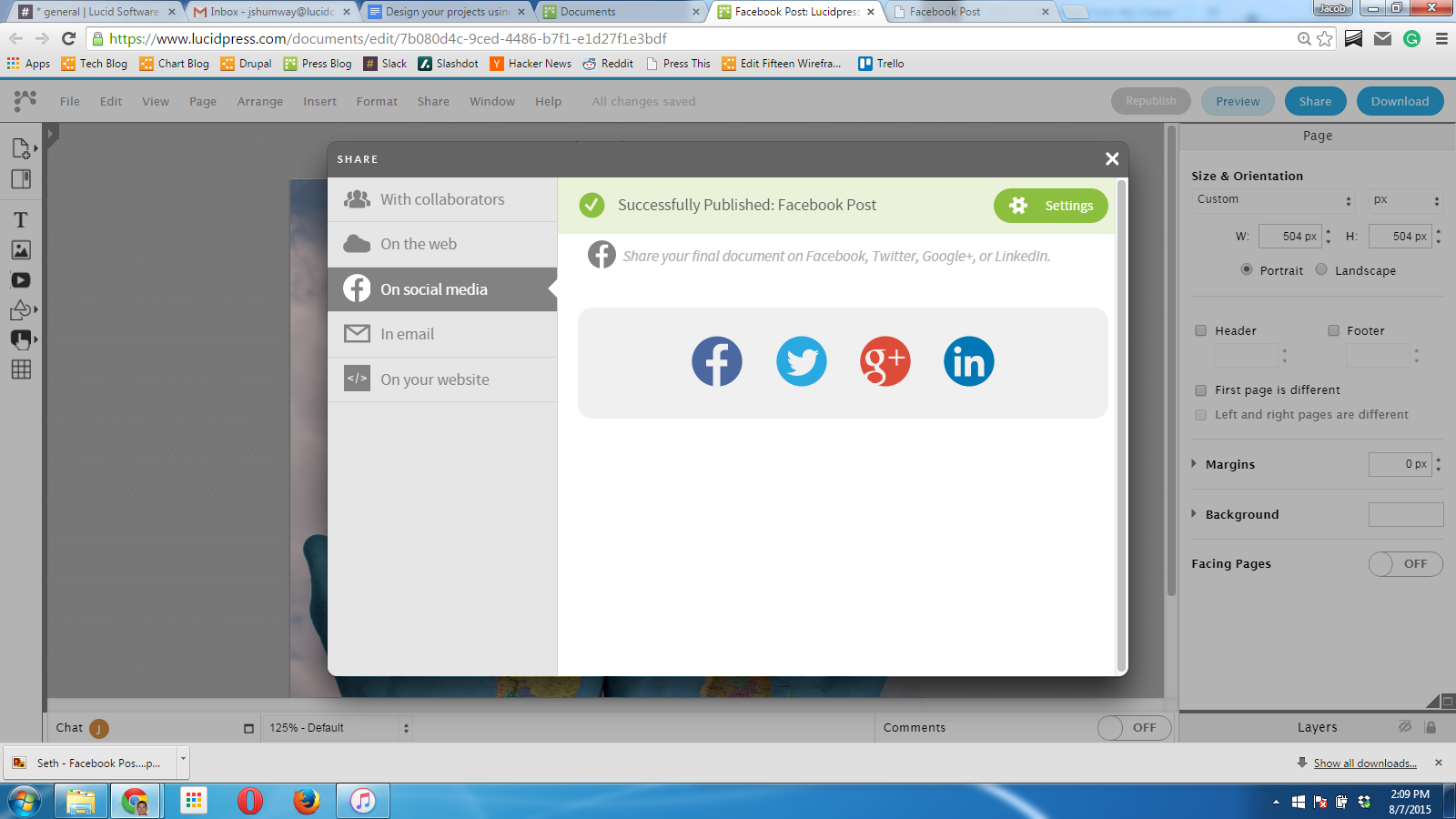The height and width of the screenshot is (819, 1456).
Task: Select the Video tool in left toolbar
Action: [21, 280]
